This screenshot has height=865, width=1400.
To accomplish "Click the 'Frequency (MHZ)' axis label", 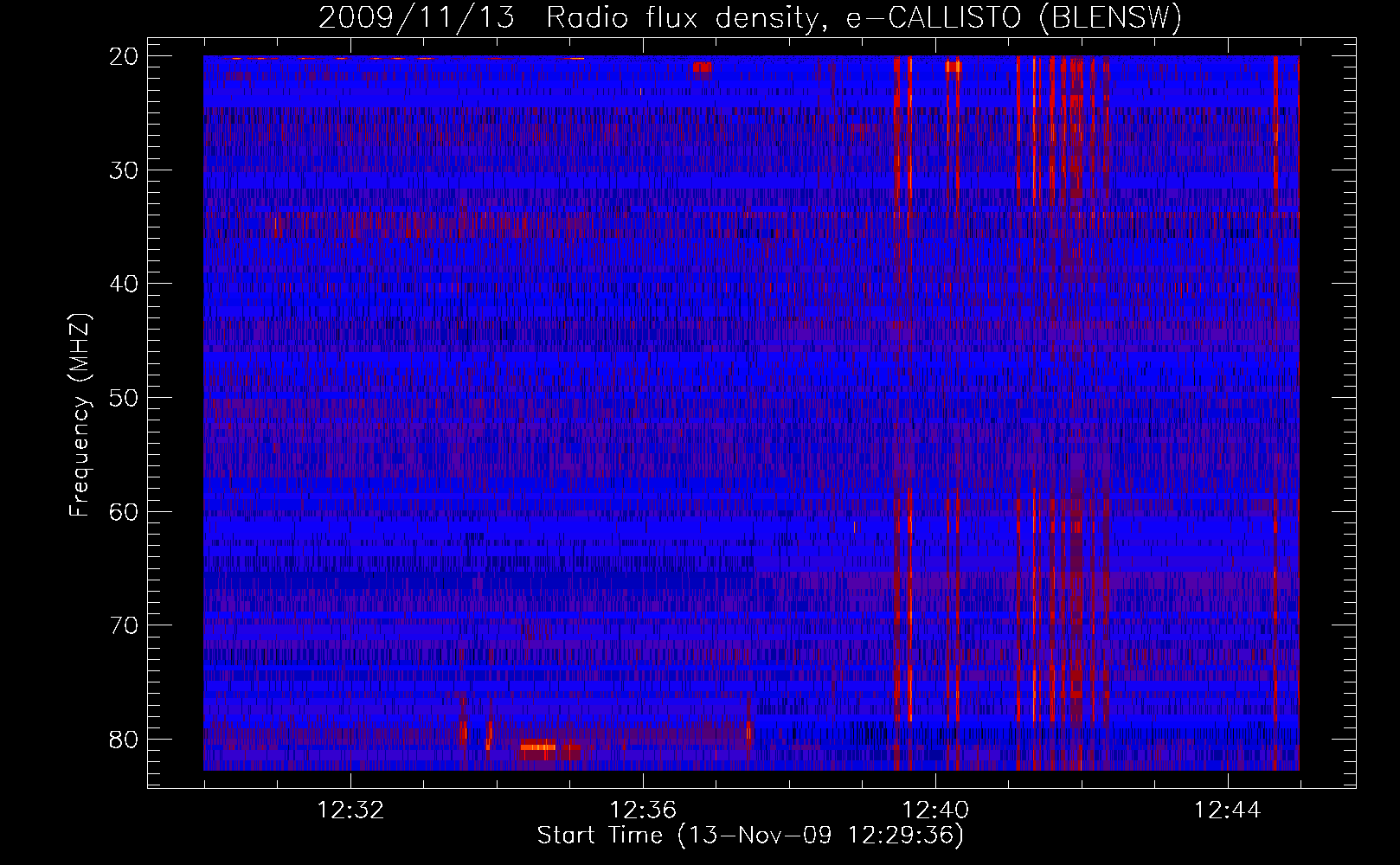I will click(80, 415).
